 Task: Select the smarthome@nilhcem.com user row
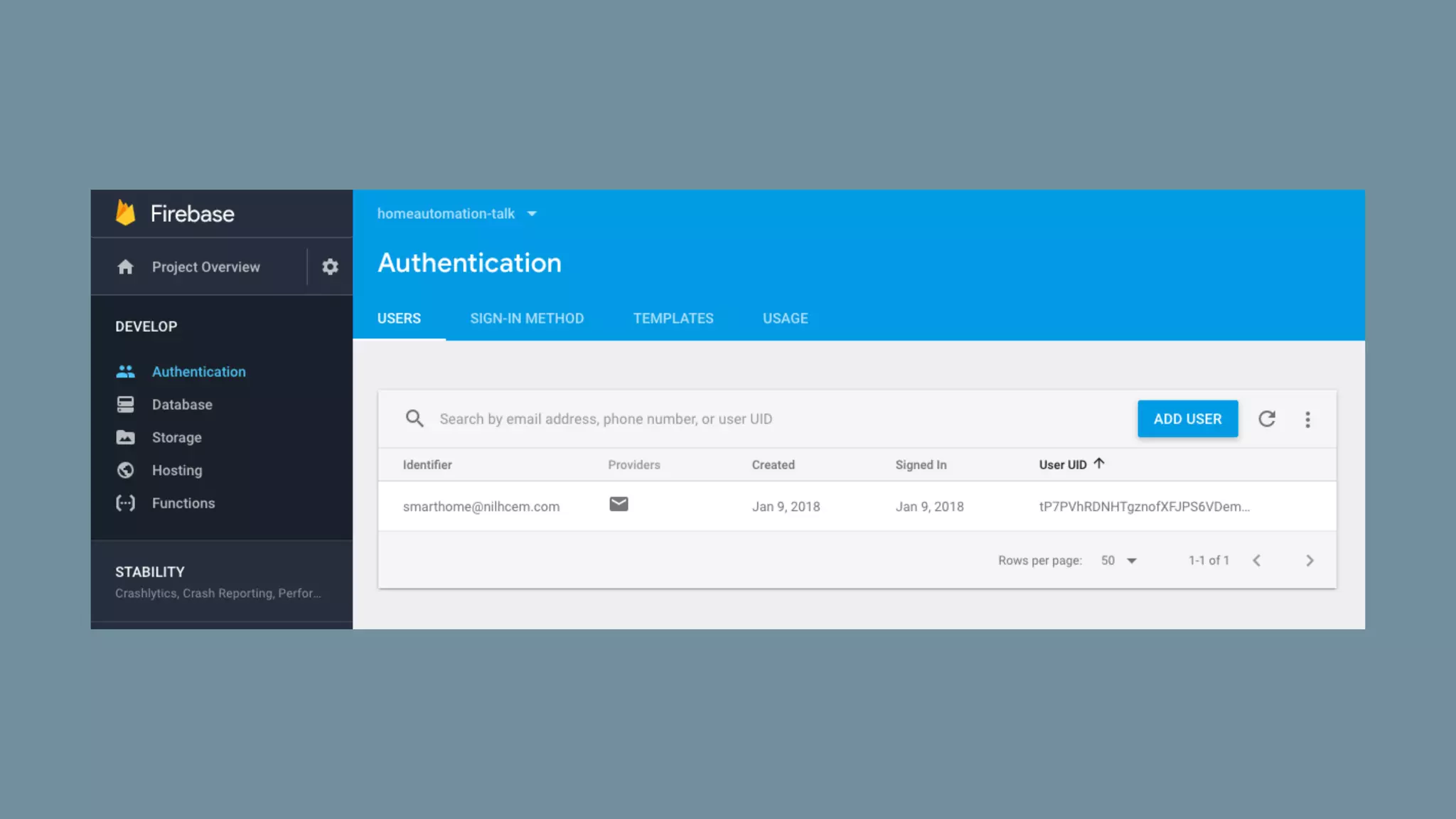click(x=481, y=507)
